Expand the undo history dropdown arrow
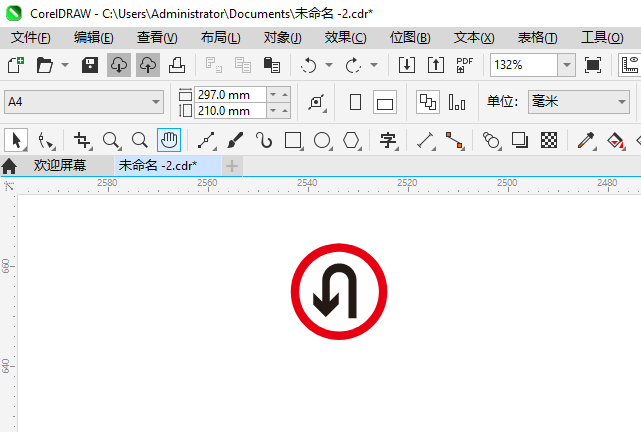This screenshot has width=641, height=432. point(329,65)
